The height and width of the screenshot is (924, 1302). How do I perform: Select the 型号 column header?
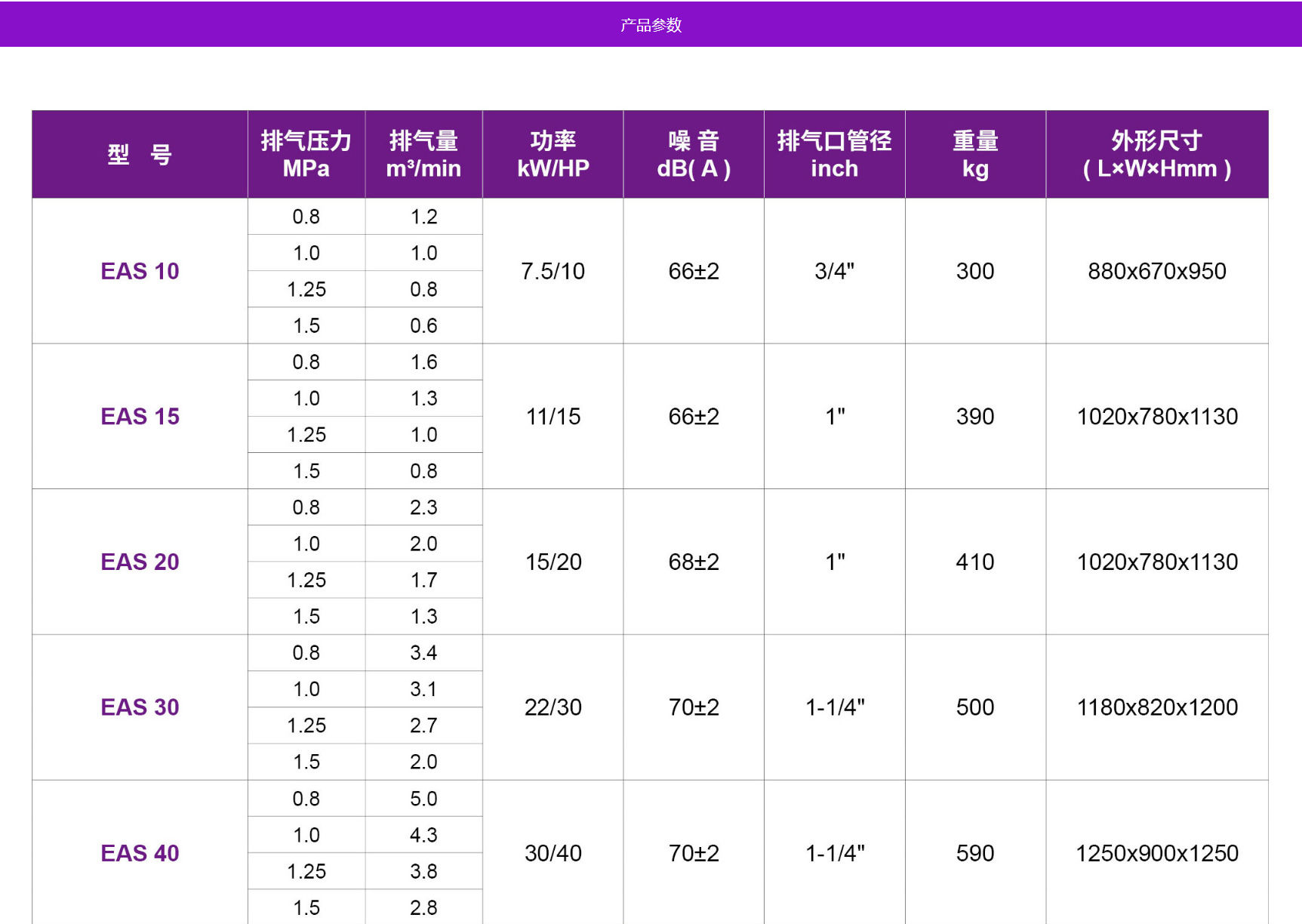(140, 155)
